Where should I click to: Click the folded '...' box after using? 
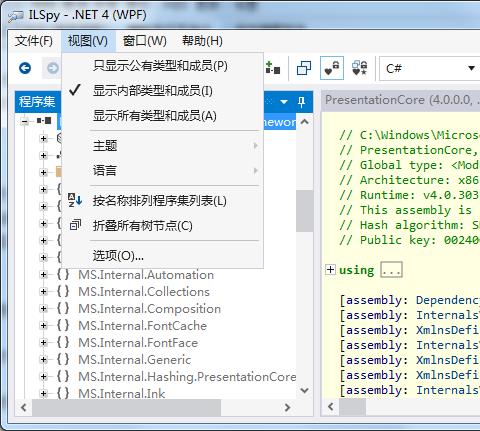click(391, 270)
